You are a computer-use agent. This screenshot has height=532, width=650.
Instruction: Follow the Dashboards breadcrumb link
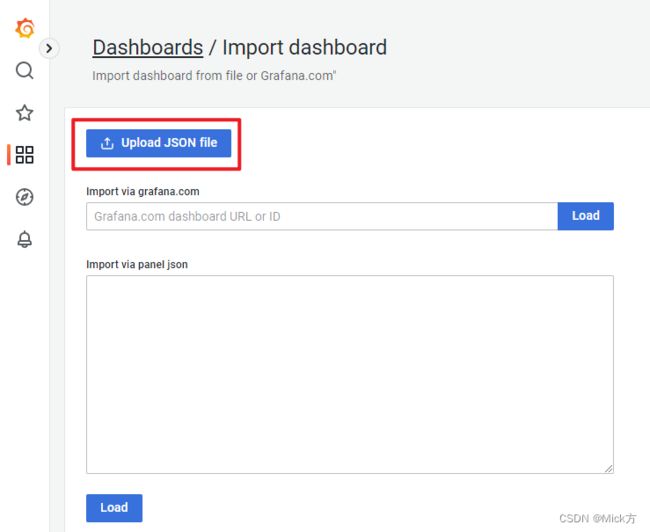tap(148, 47)
